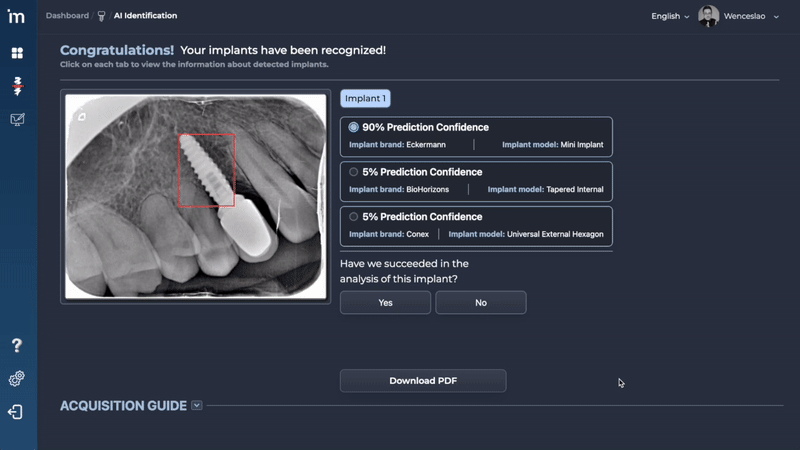Open settings using the gears icon

(17, 379)
